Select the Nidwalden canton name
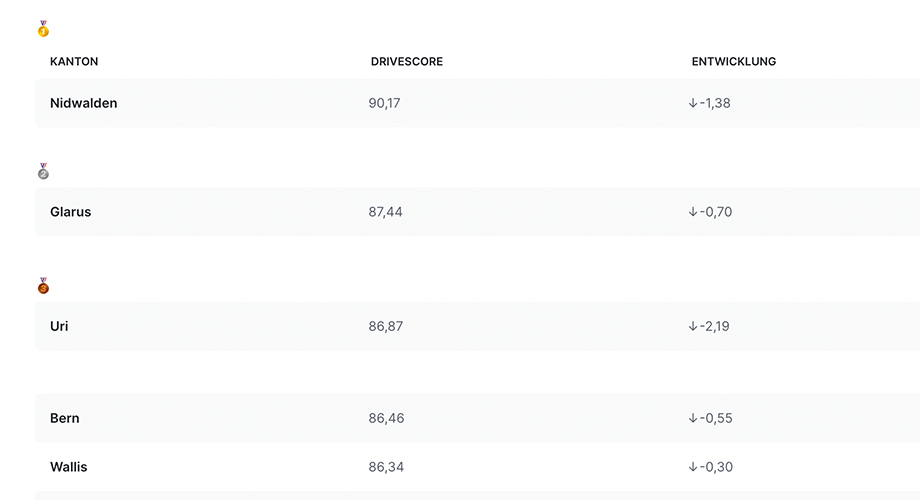Screen dimensions: 920x500 (x=83, y=103)
